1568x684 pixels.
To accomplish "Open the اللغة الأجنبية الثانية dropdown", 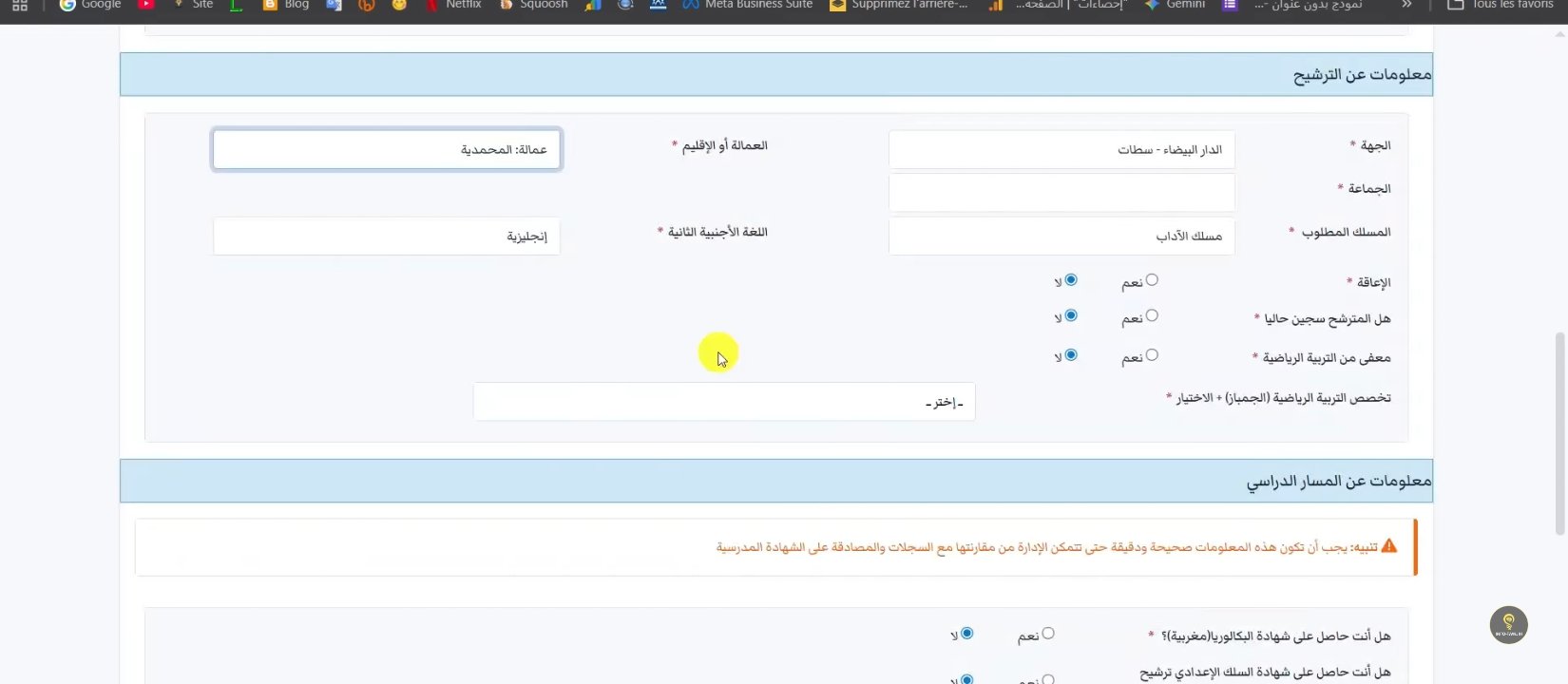I will pyautogui.click(x=387, y=237).
